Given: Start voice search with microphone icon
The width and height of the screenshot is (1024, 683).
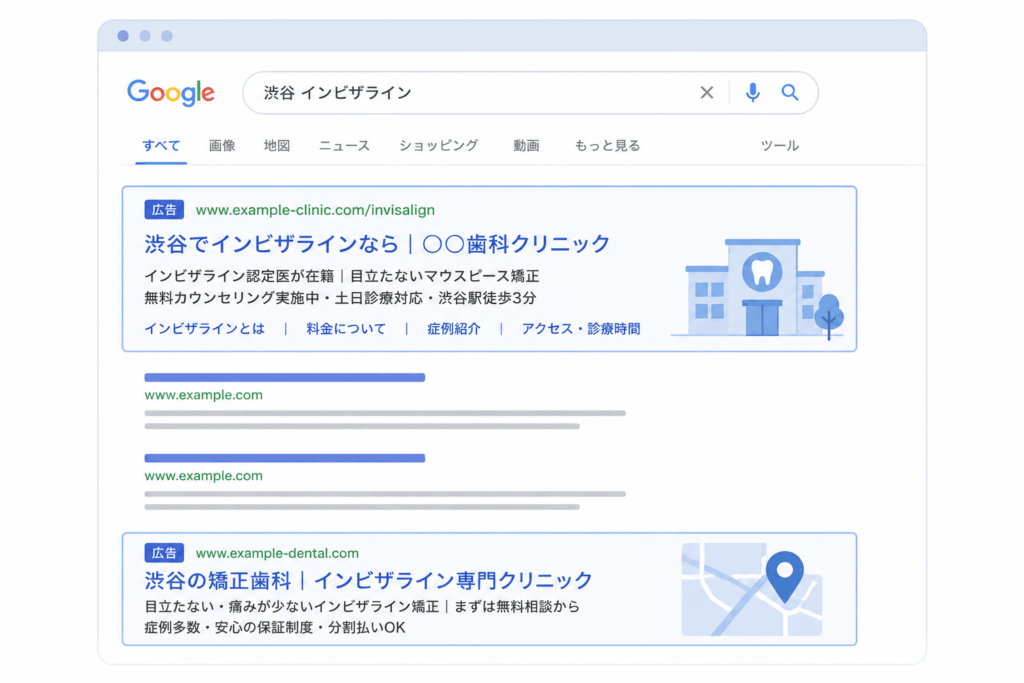Looking at the screenshot, I should [752, 93].
